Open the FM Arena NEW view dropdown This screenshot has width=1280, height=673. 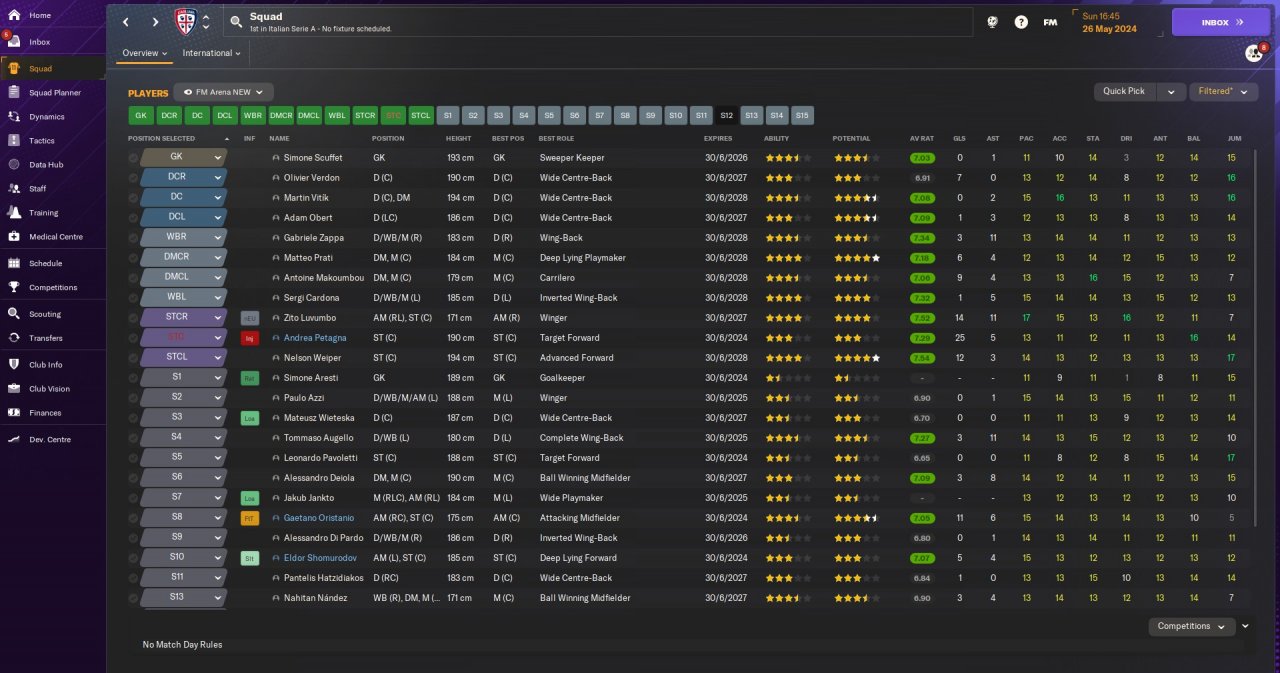click(x=223, y=92)
